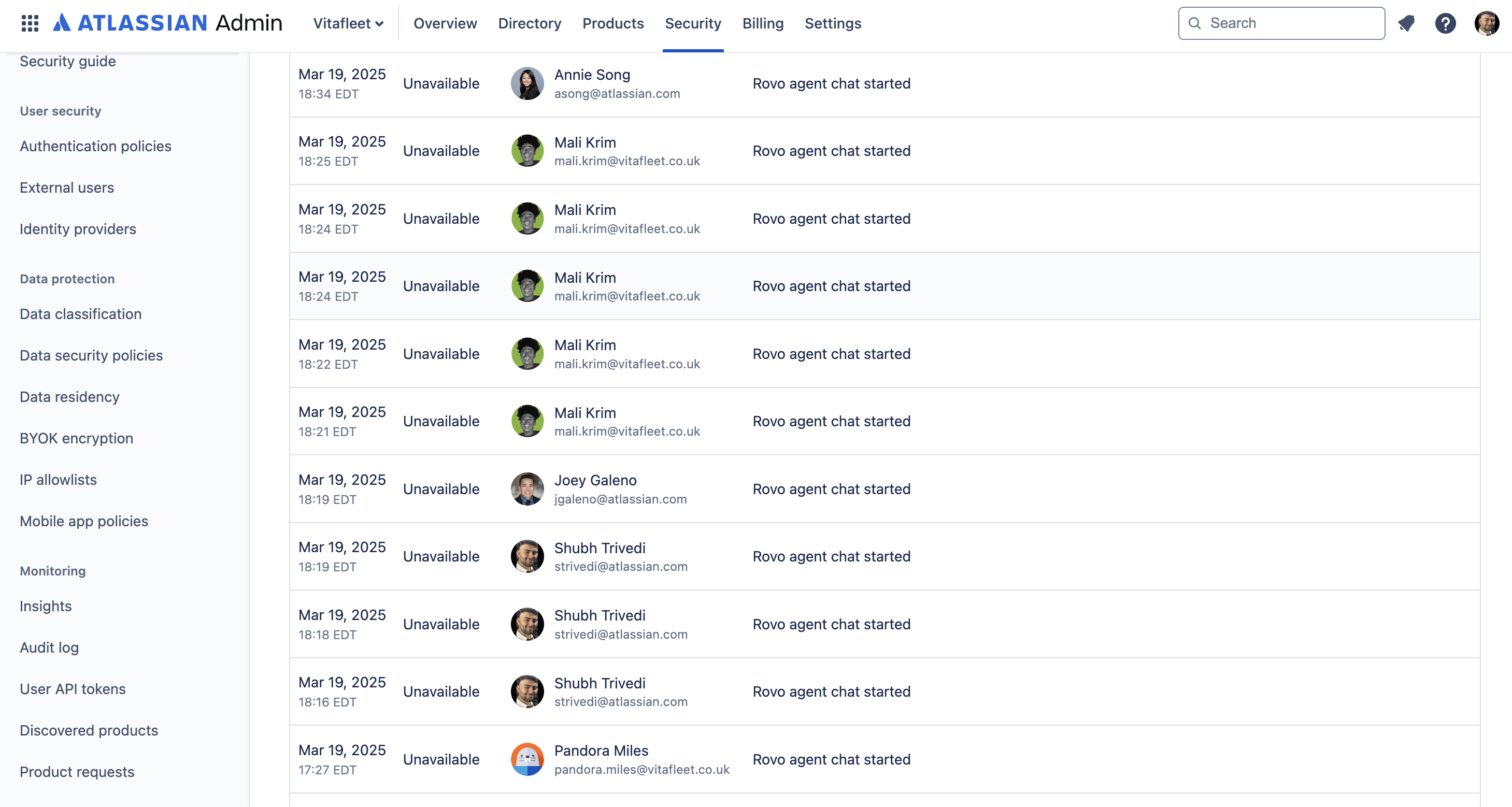Open Authentication policies settings
Image resolution: width=1512 pixels, height=807 pixels.
tap(96, 146)
